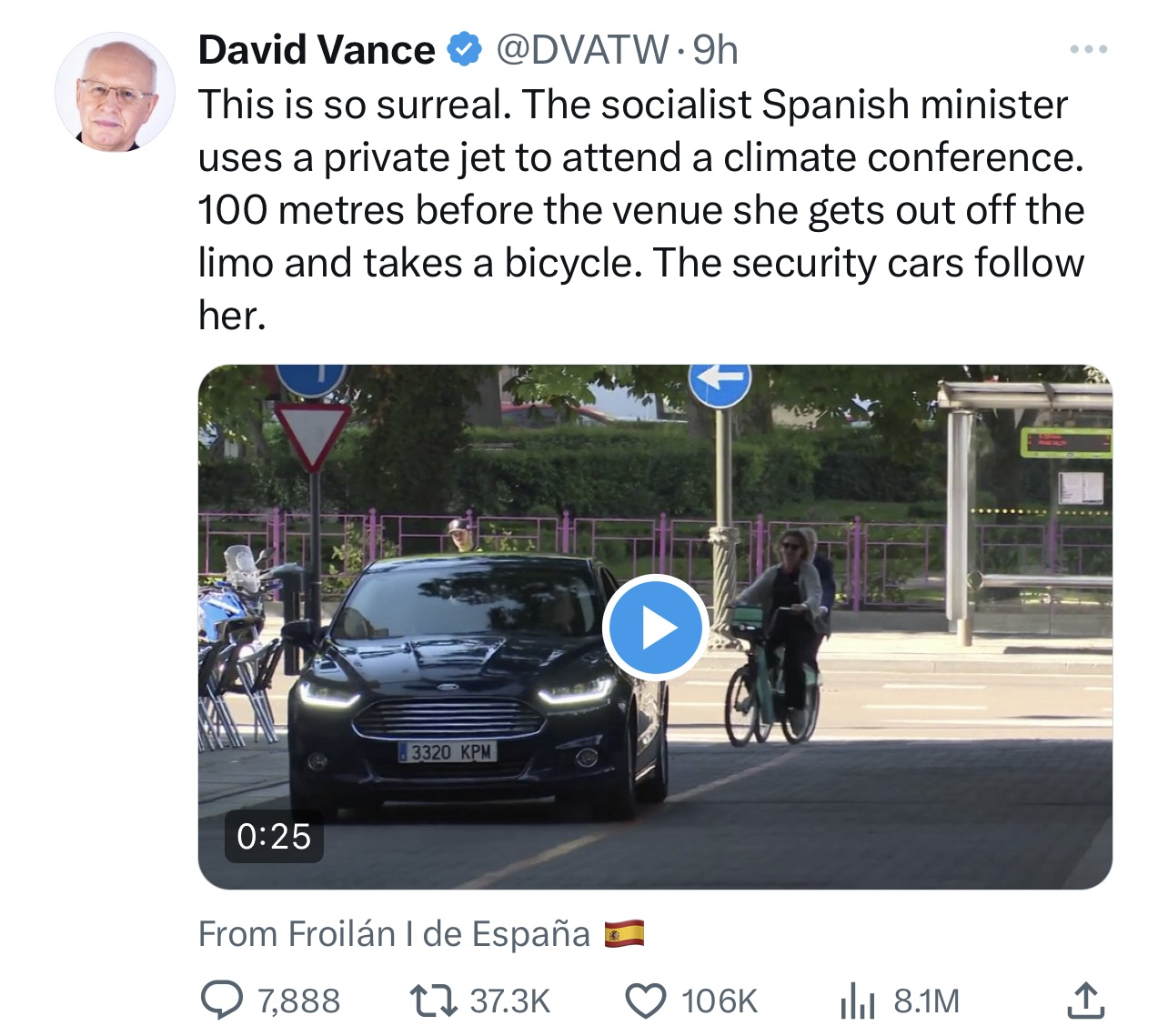Tap the share upload icon
Screen dimensions: 1168x1036
pos(1085,1001)
